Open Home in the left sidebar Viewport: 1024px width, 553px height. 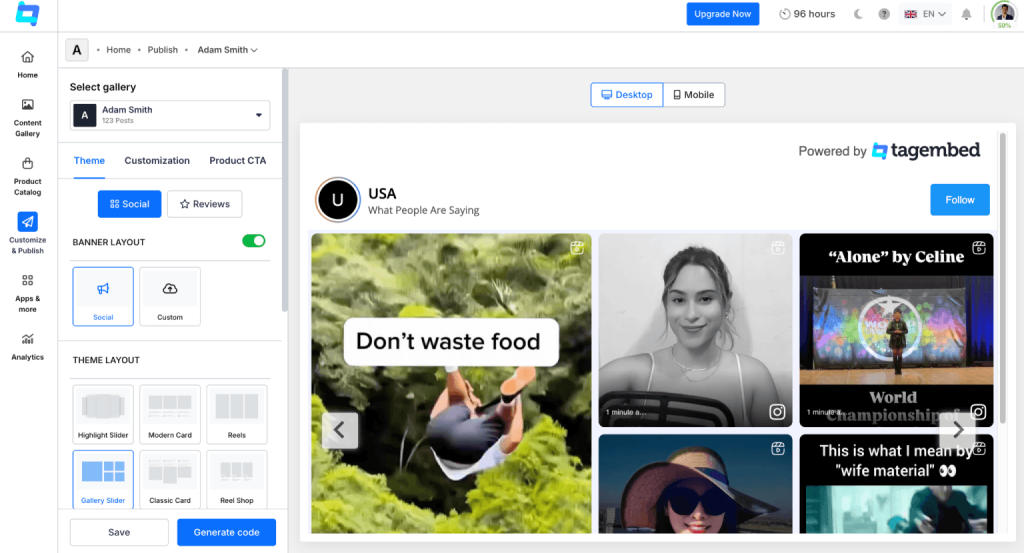(27, 65)
